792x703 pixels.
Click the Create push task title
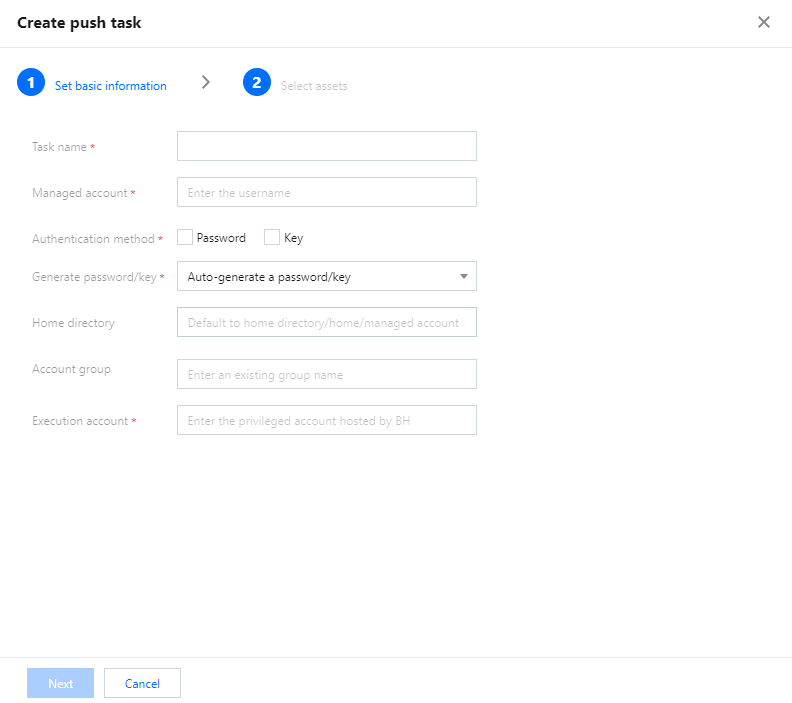click(79, 22)
